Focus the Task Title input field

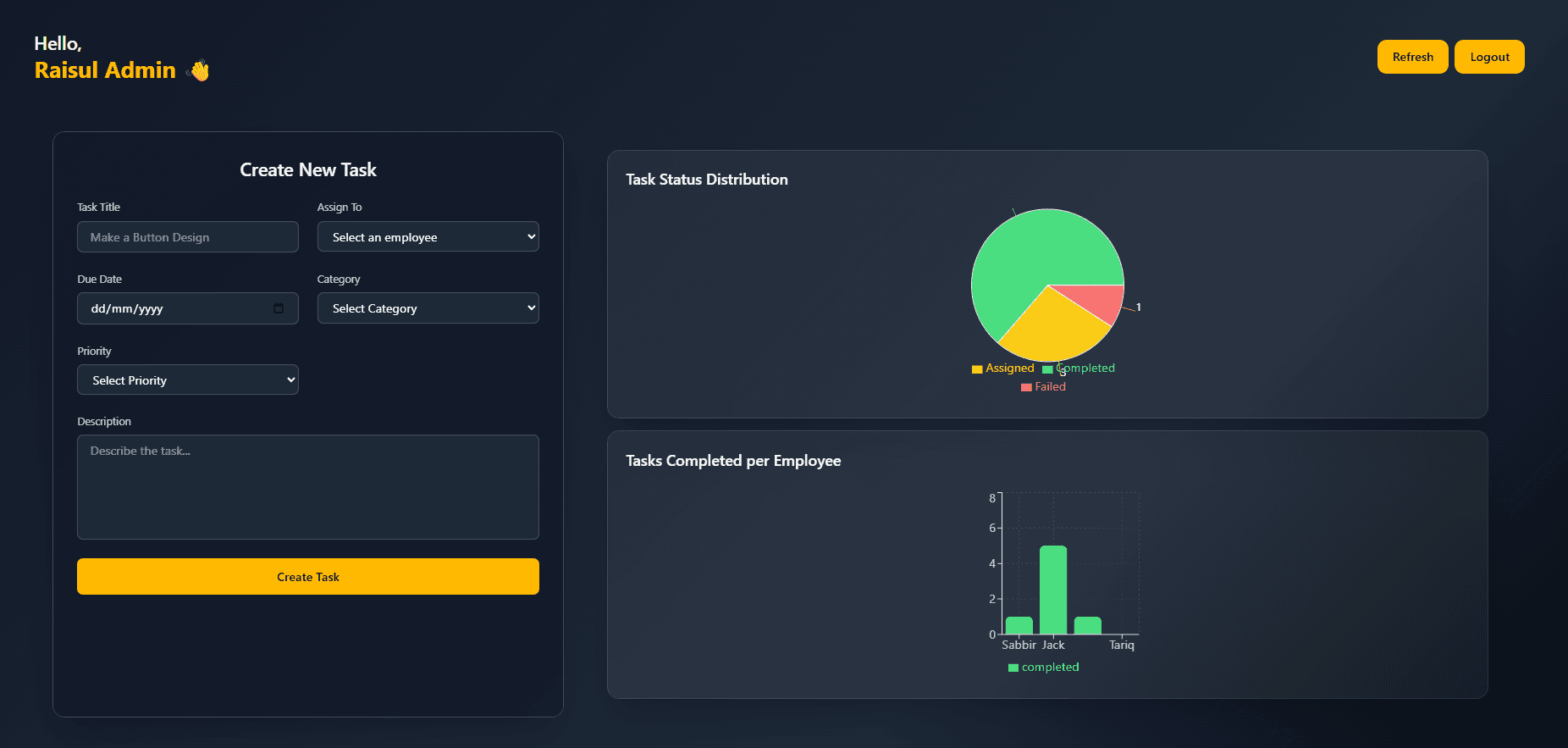click(x=187, y=237)
